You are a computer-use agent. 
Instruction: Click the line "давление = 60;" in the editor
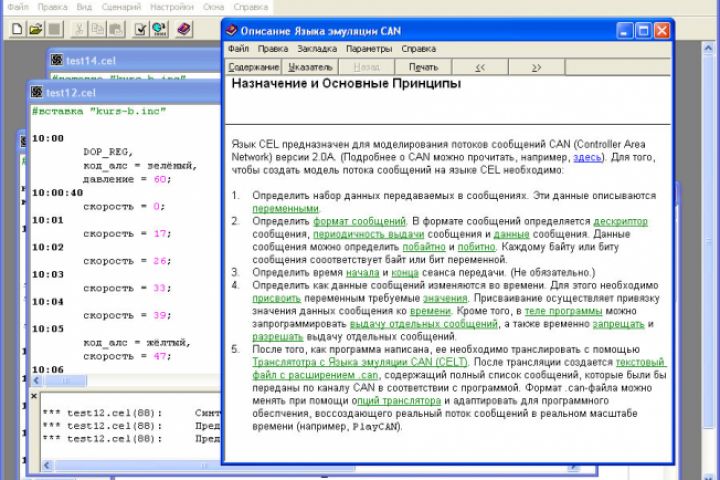point(127,179)
